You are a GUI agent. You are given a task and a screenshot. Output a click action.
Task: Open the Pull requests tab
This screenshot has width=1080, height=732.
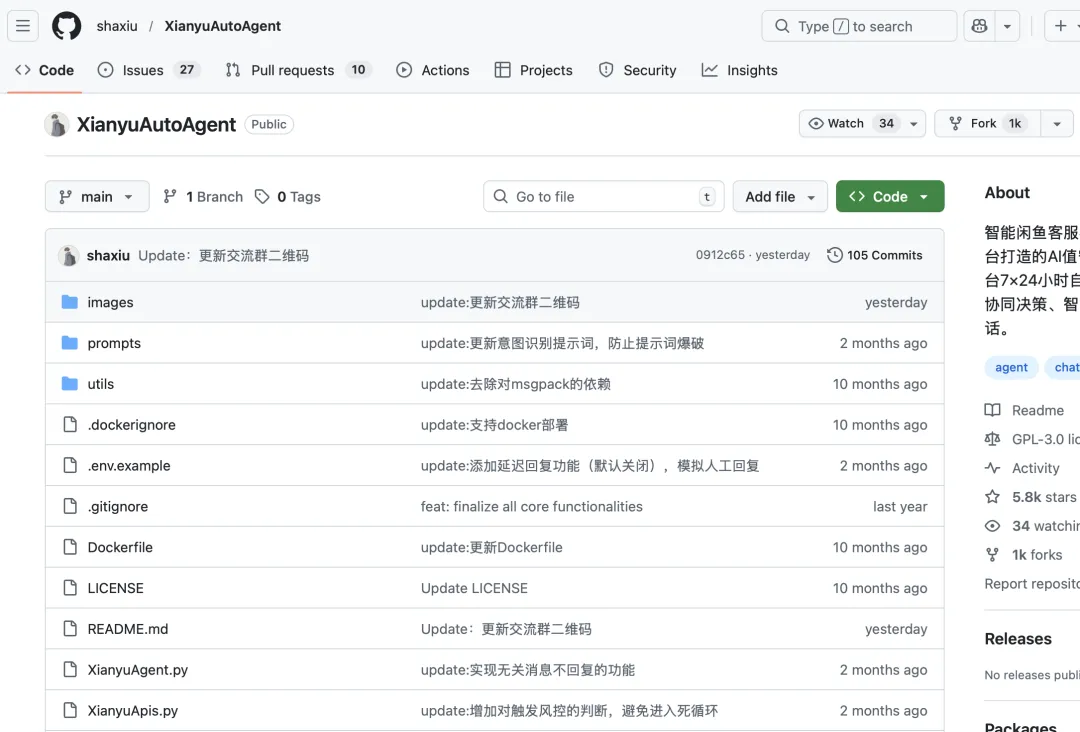(298, 70)
